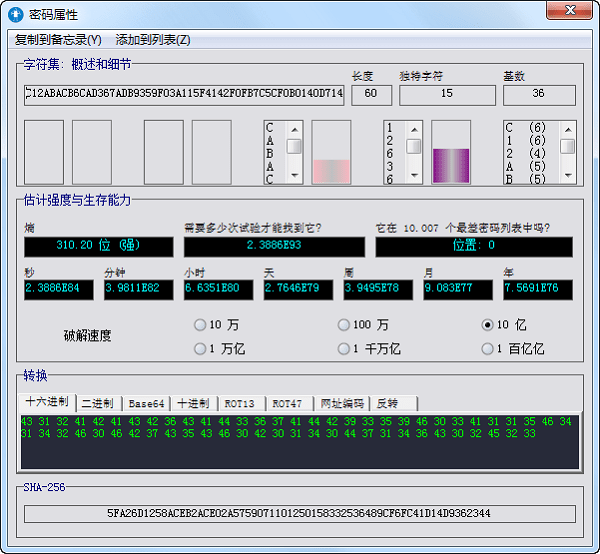Viewport: 600px width, 554px height.
Task: Open the 复制到备忘录(Y) menu
Action: click(x=58, y=40)
